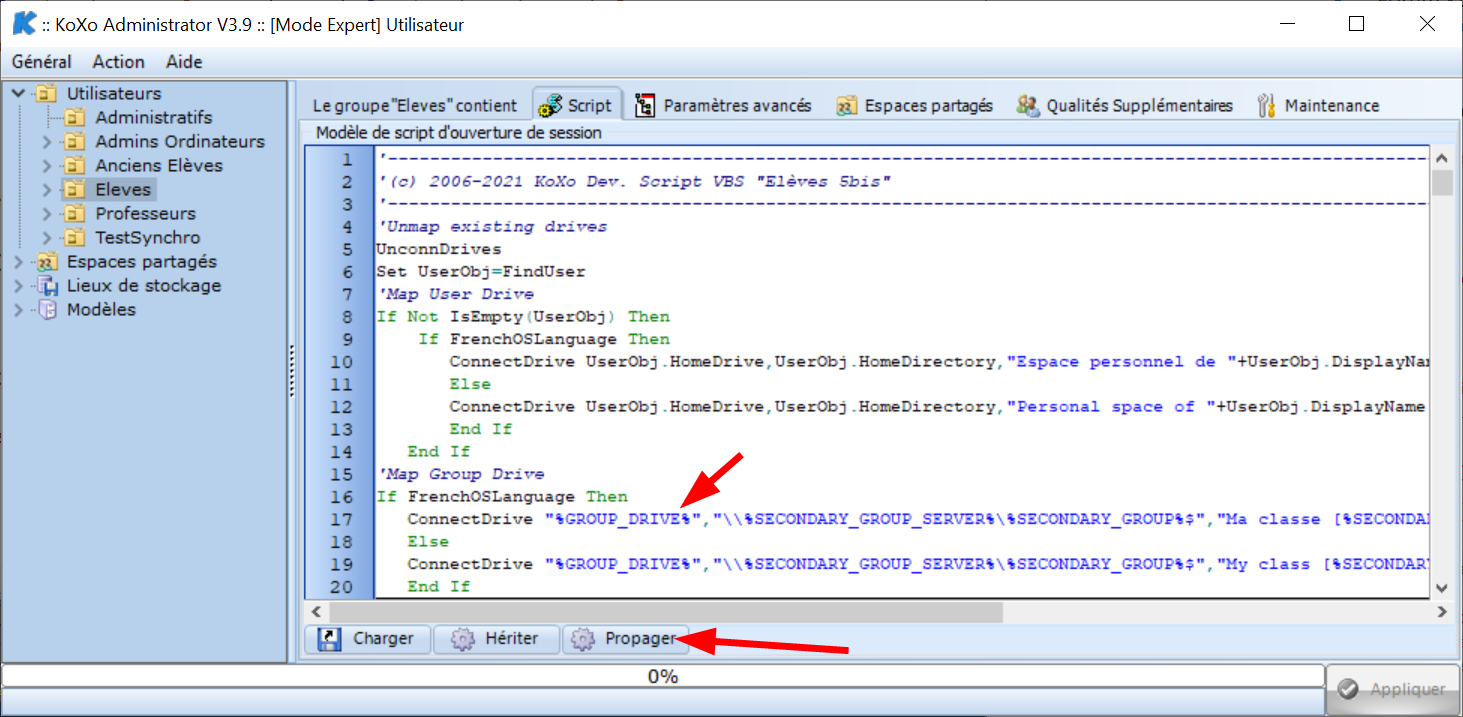Switch to Le groupe "Eleves" contient tab

[x=415, y=105]
